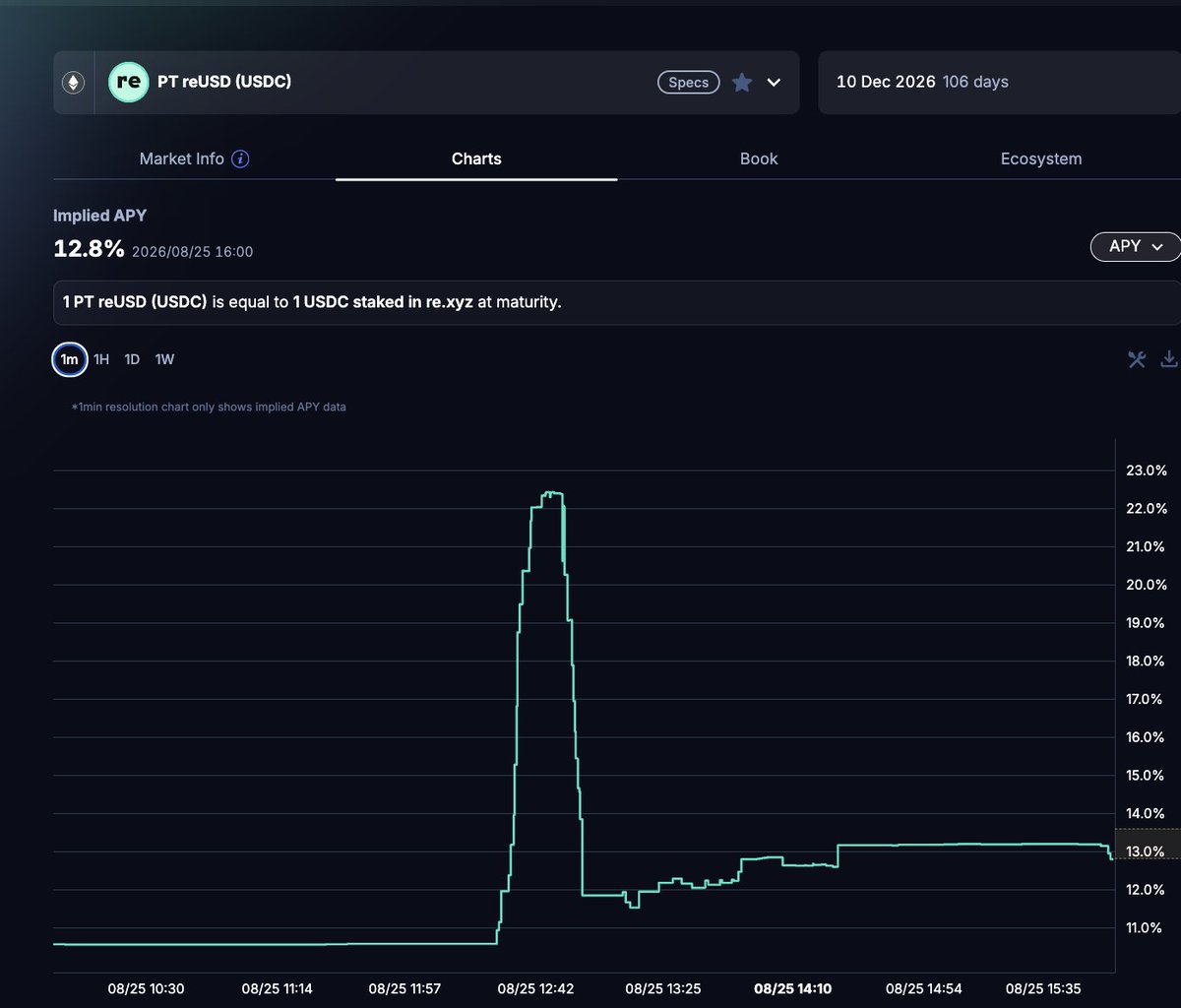Click the 12.8% implied APY value
The width and height of the screenshot is (1181, 1008).
tap(89, 250)
